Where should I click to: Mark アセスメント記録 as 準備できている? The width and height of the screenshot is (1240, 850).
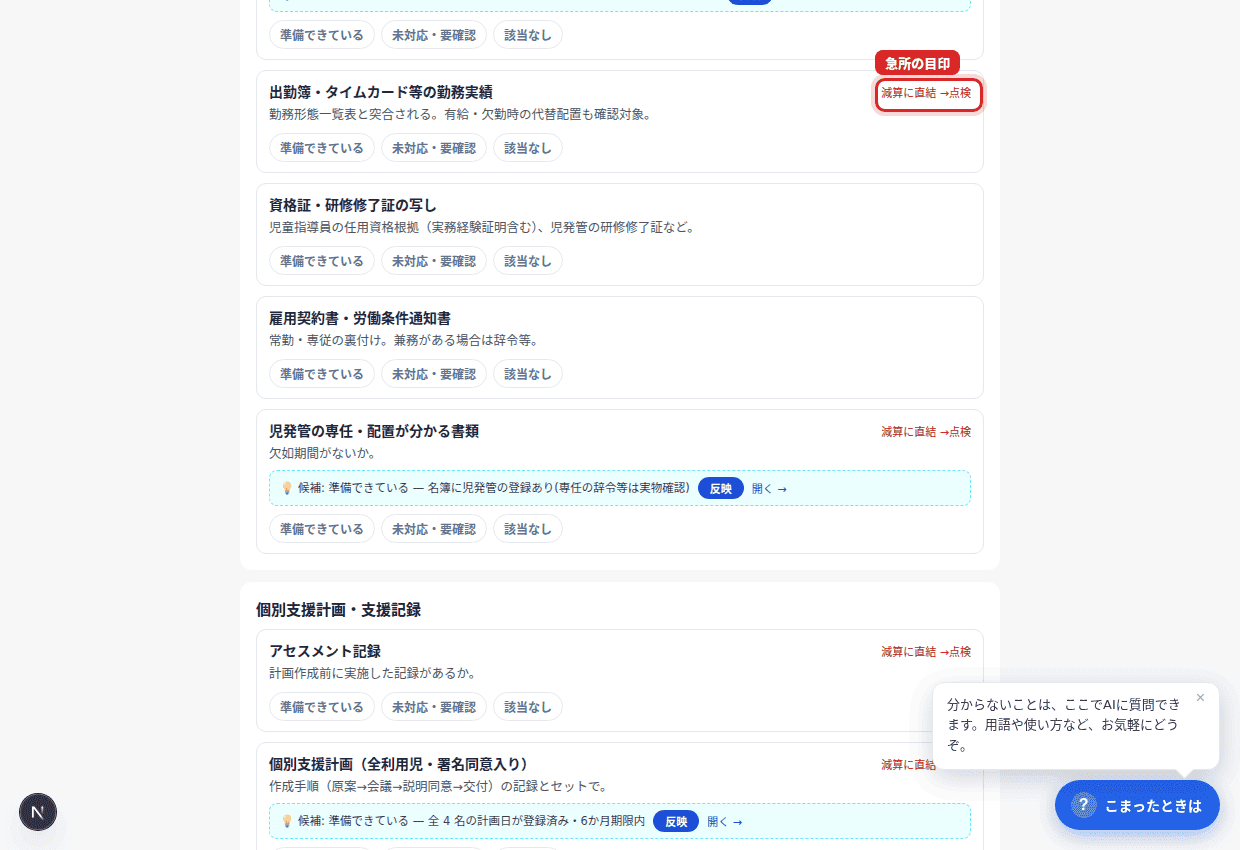click(322, 707)
